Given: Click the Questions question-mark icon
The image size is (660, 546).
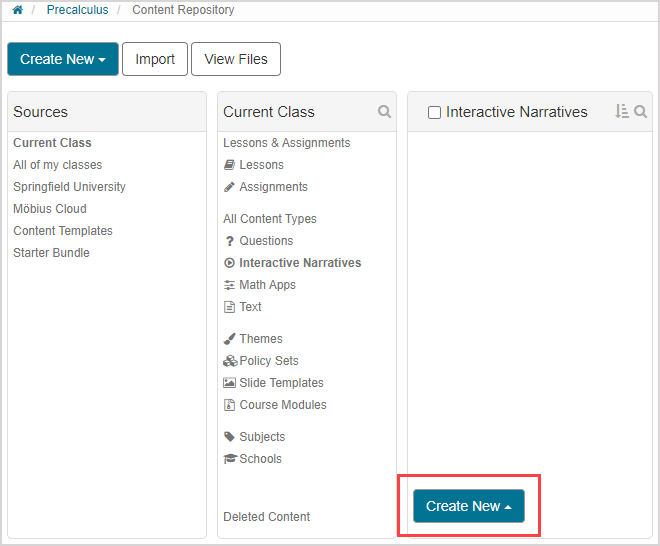Looking at the screenshot, I should (230, 241).
